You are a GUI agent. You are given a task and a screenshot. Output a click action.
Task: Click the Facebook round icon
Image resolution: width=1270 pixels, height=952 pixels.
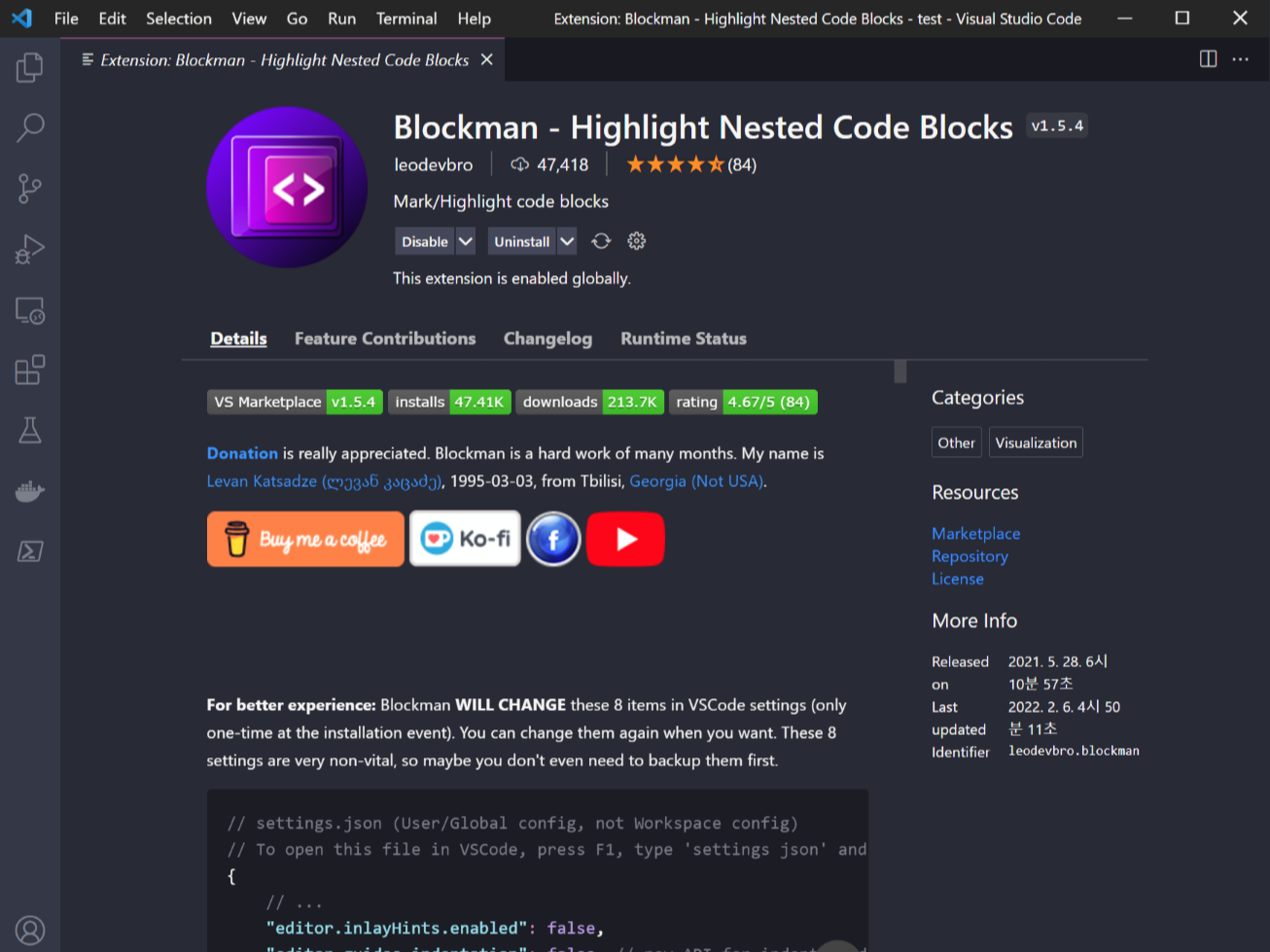click(553, 539)
